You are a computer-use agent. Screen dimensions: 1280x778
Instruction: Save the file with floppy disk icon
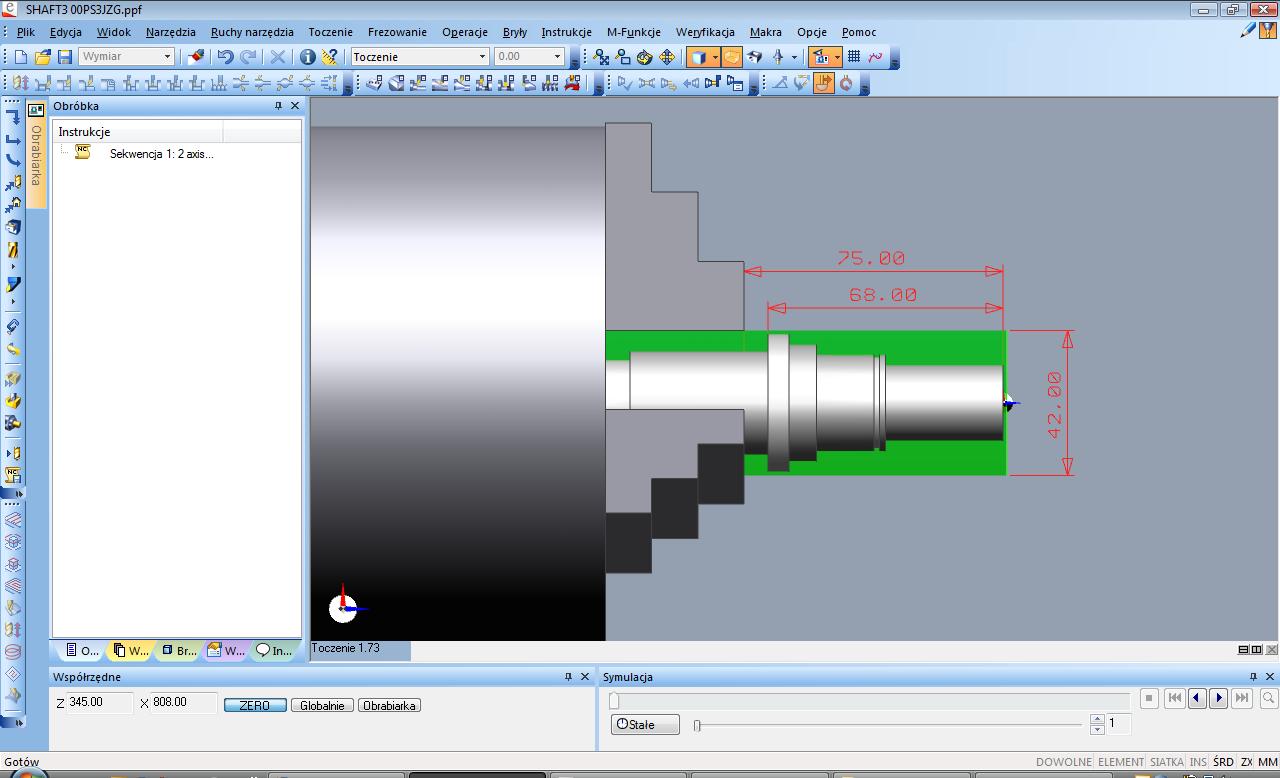point(65,57)
